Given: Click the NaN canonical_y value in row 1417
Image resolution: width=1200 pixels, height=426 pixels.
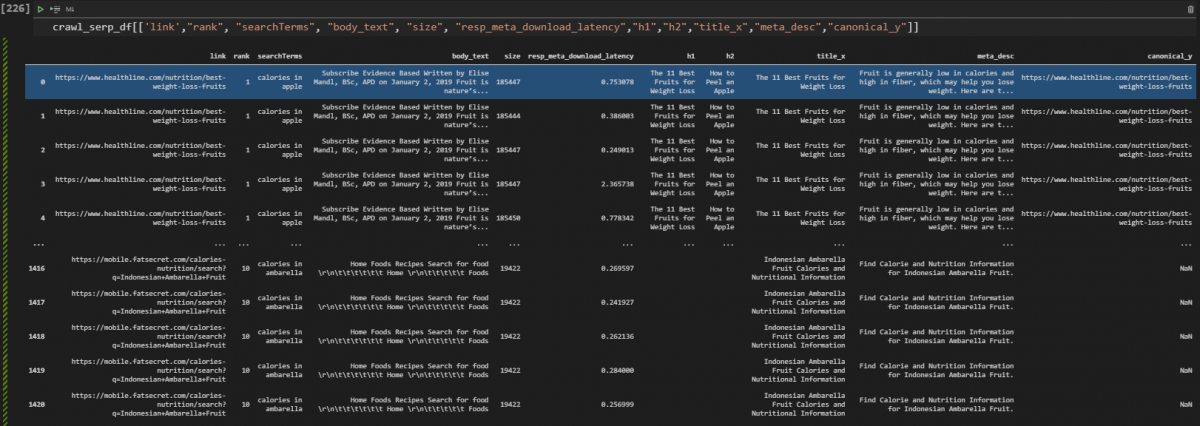Looking at the screenshot, I should [1185, 302].
